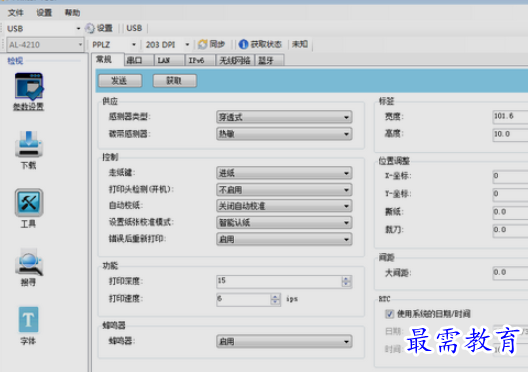Click the 同步 sync icon
The height and width of the screenshot is (372, 528).
(x=202, y=44)
